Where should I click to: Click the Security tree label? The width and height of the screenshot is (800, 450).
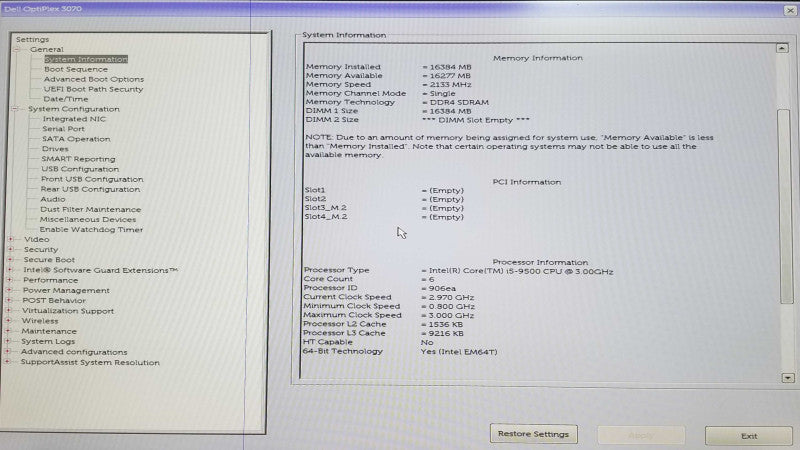[x=41, y=249]
